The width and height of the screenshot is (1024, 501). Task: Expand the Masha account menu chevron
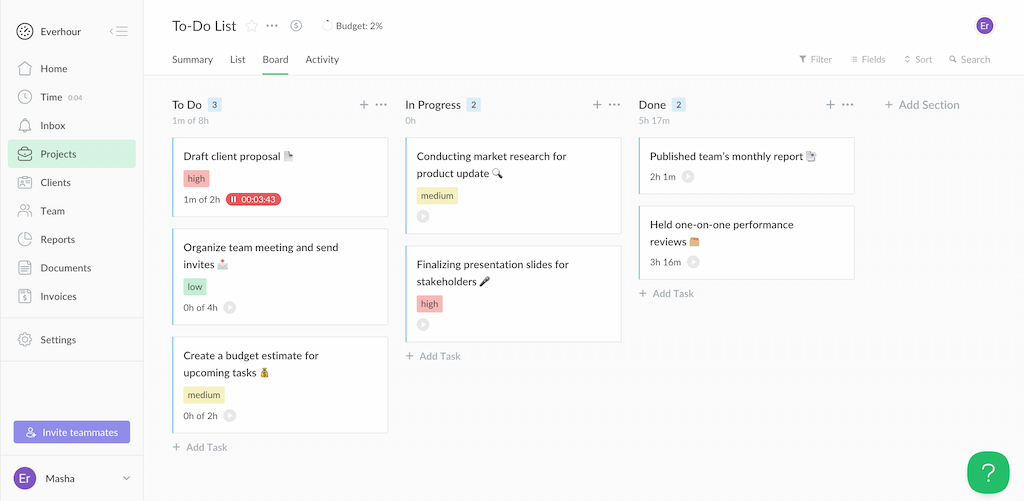pos(127,479)
